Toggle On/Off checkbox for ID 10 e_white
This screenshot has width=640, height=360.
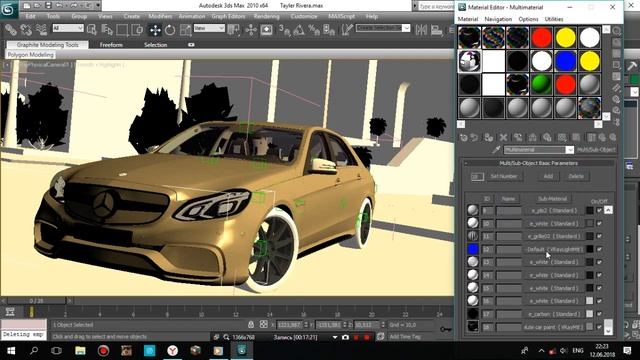tap(599, 223)
